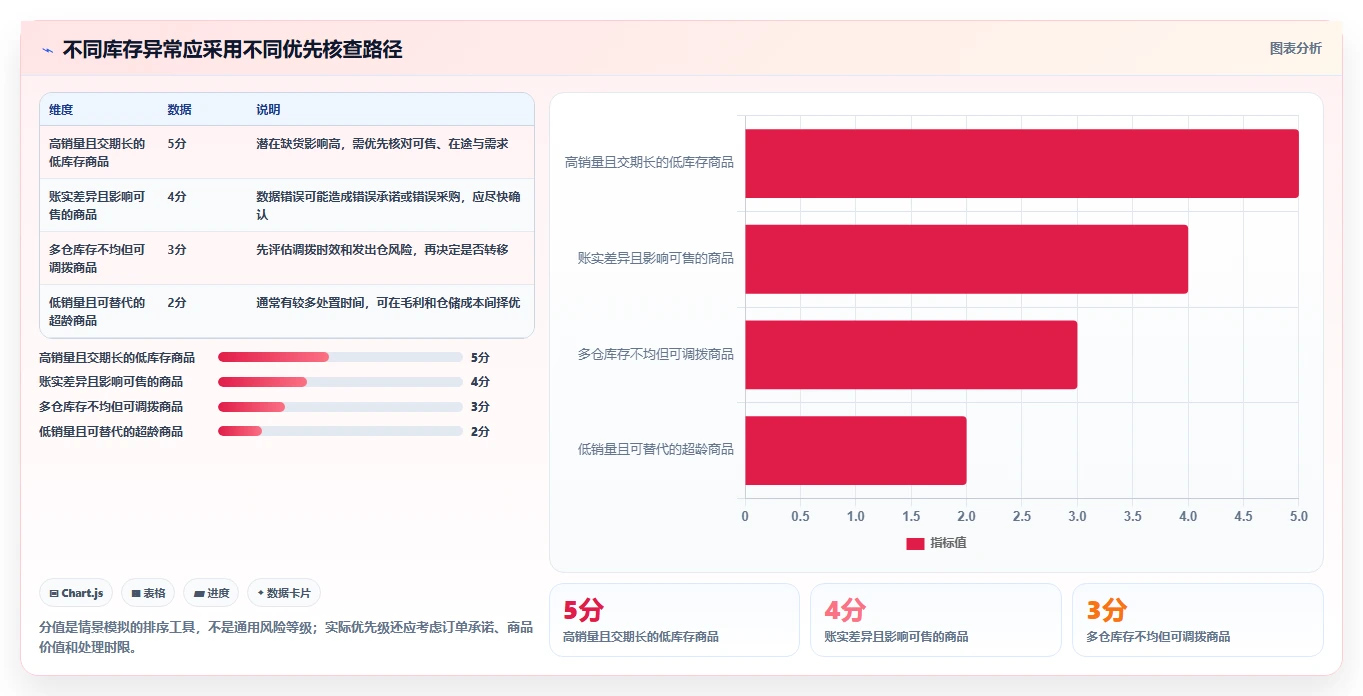The height and width of the screenshot is (696, 1363).
Task: Click description starting 通常有较多处置时间
Action: click(388, 303)
